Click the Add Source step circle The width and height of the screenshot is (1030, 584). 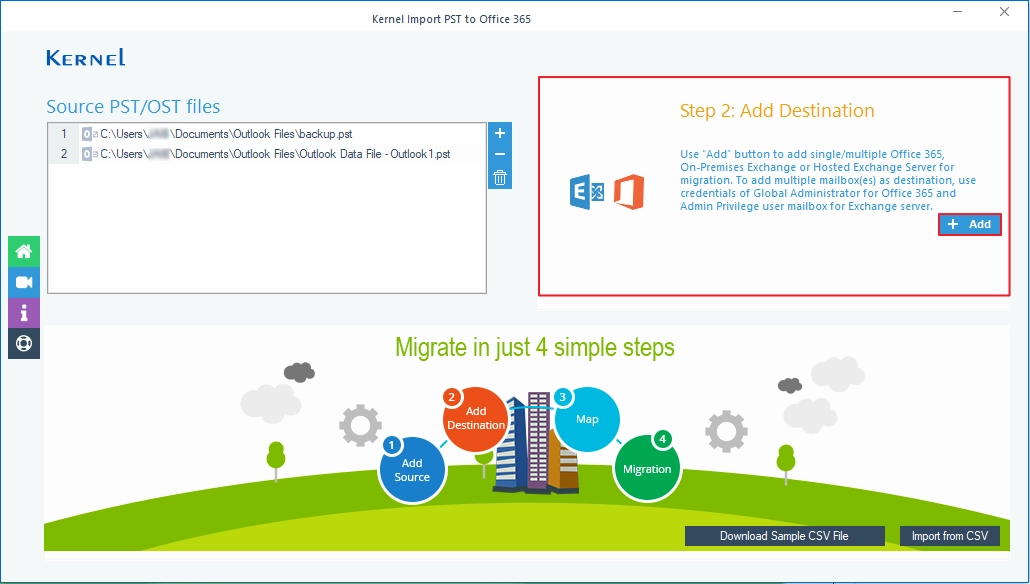pos(412,470)
